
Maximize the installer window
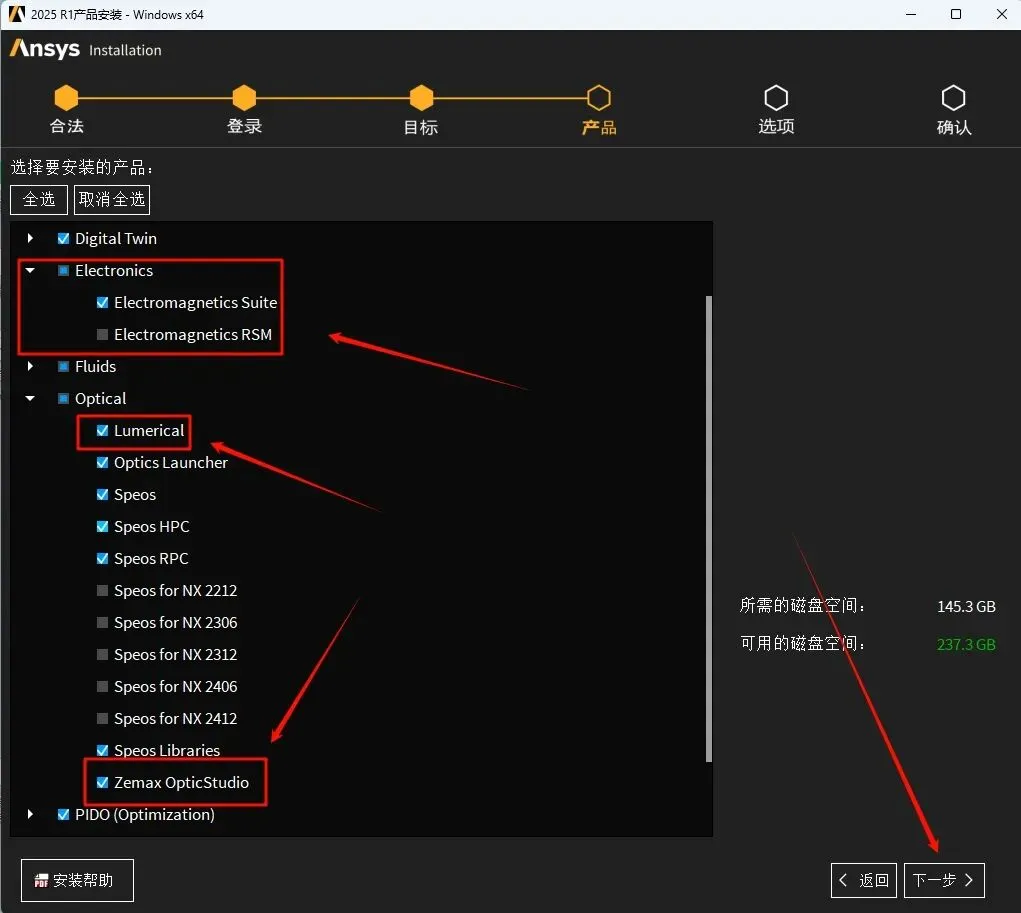click(x=956, y=14)
